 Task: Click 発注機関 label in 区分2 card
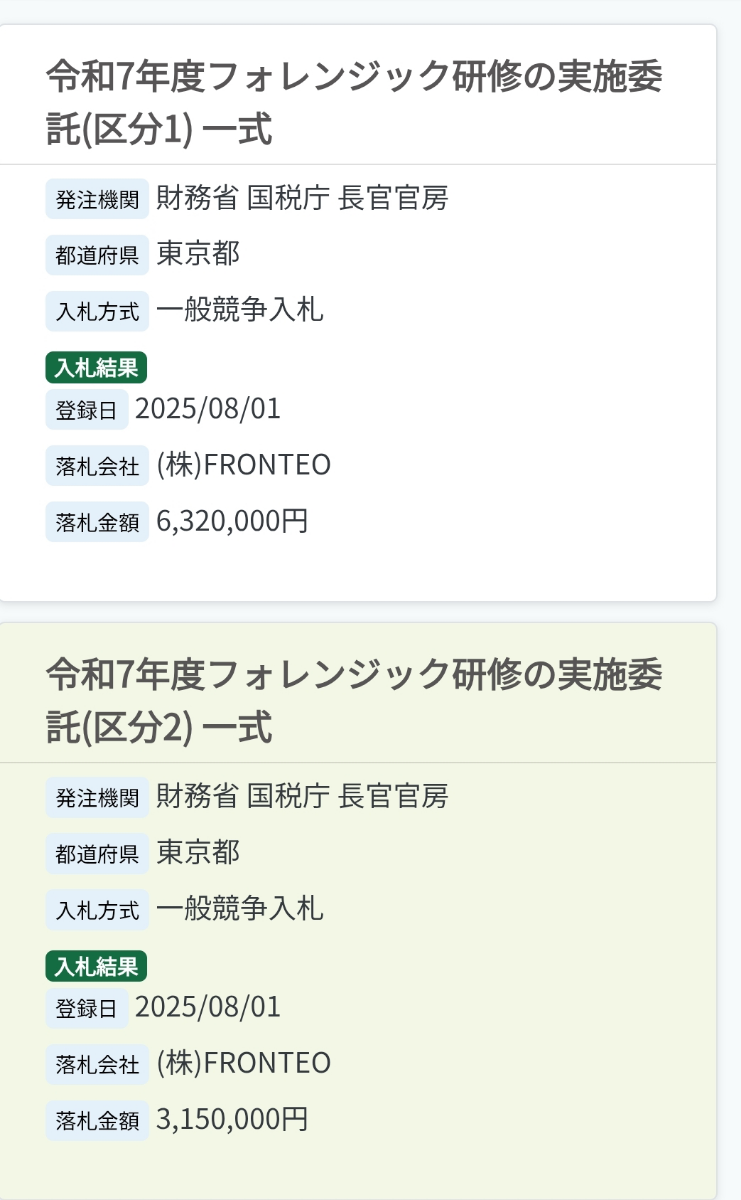(x=97, y=798)
